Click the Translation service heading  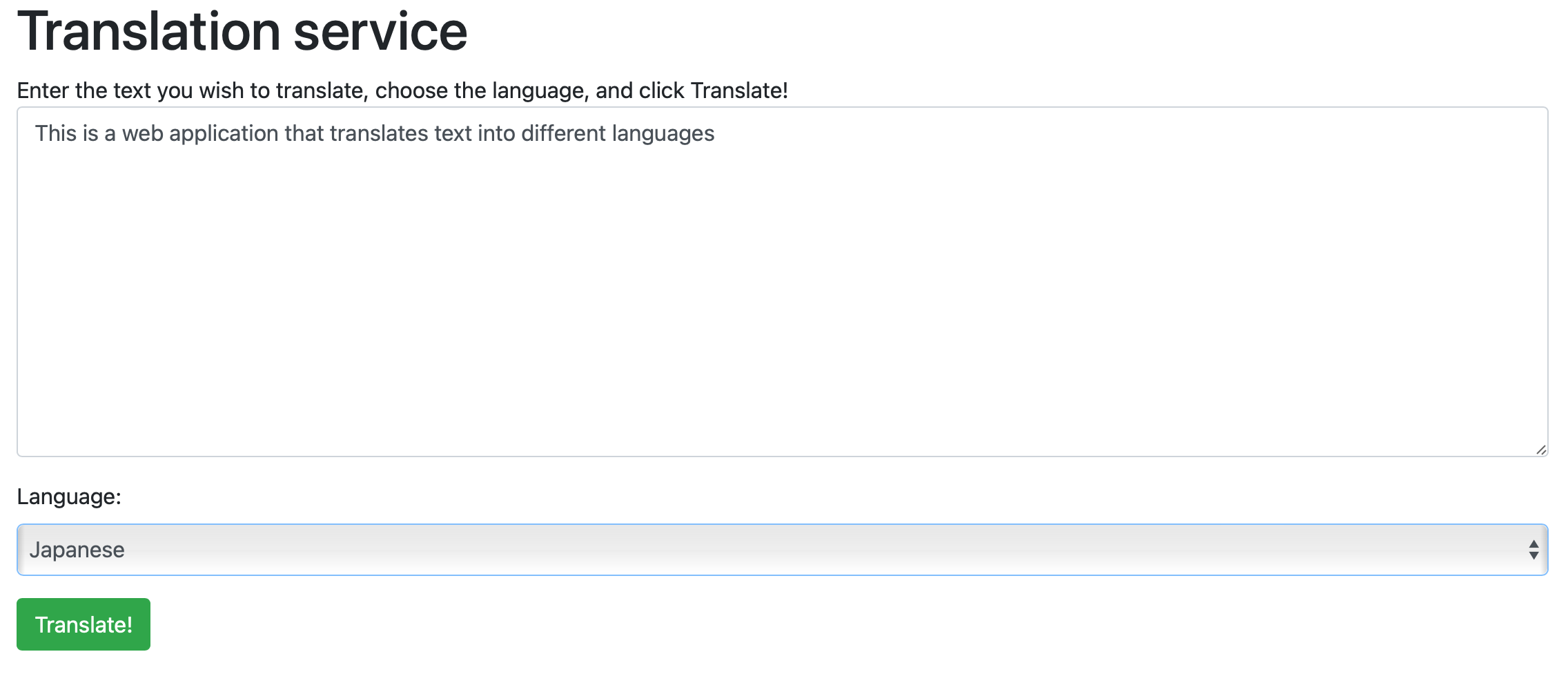coord(243,30)
